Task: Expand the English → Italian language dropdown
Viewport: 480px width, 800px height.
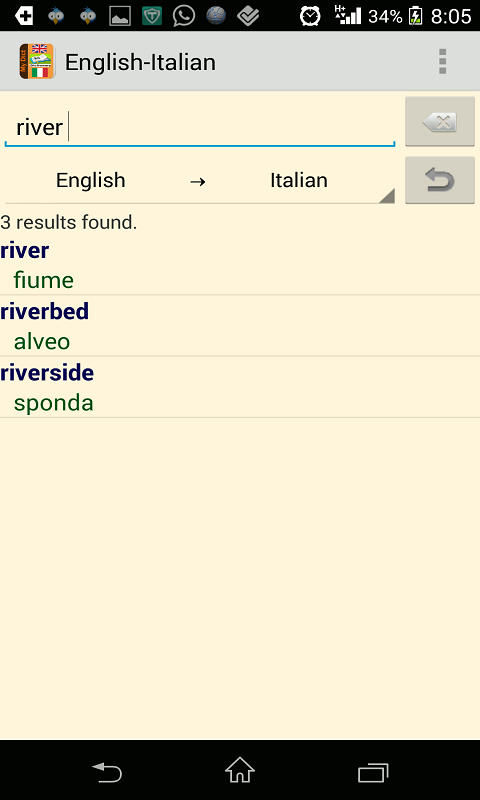Action: coord(200,181)
